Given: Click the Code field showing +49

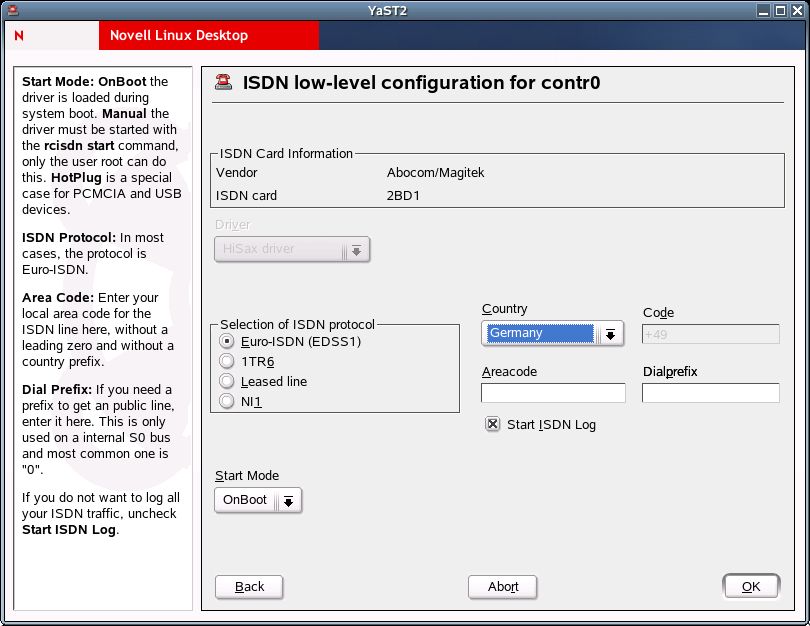Looking at the screenshot, I should pos(711,334).
